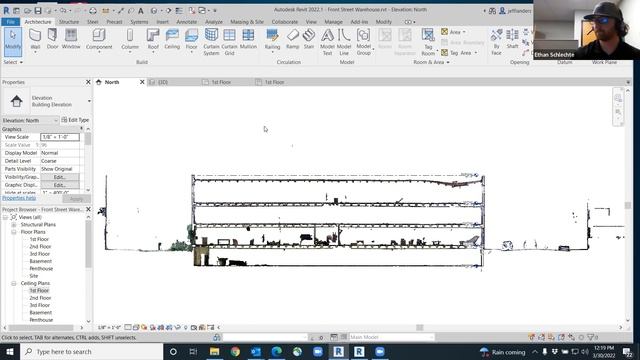Image resolution: width=640 pixels, height=360 pixels.
Task: Select the Ramp tool
Action: [x=292, y=39]
